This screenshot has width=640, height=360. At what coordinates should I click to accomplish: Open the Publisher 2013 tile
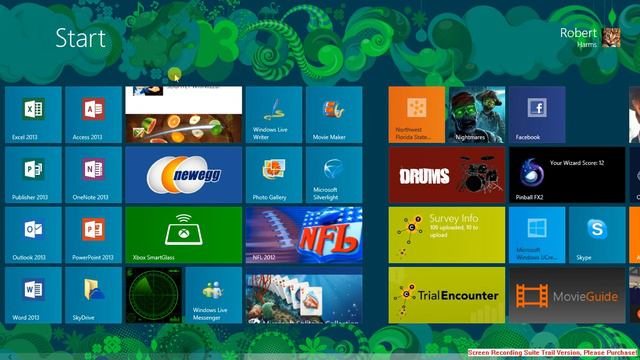tap(33, 175)
